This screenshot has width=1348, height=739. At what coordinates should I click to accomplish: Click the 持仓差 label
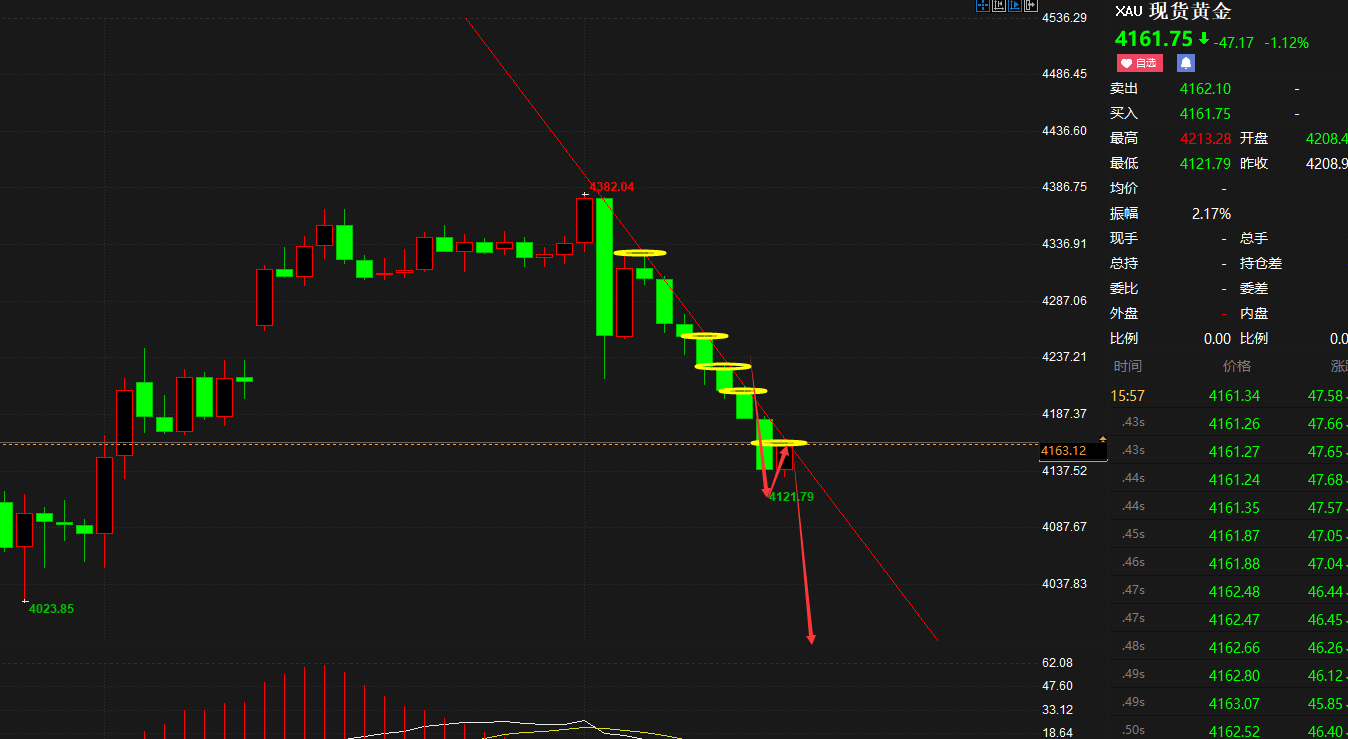pos(1261,263)
